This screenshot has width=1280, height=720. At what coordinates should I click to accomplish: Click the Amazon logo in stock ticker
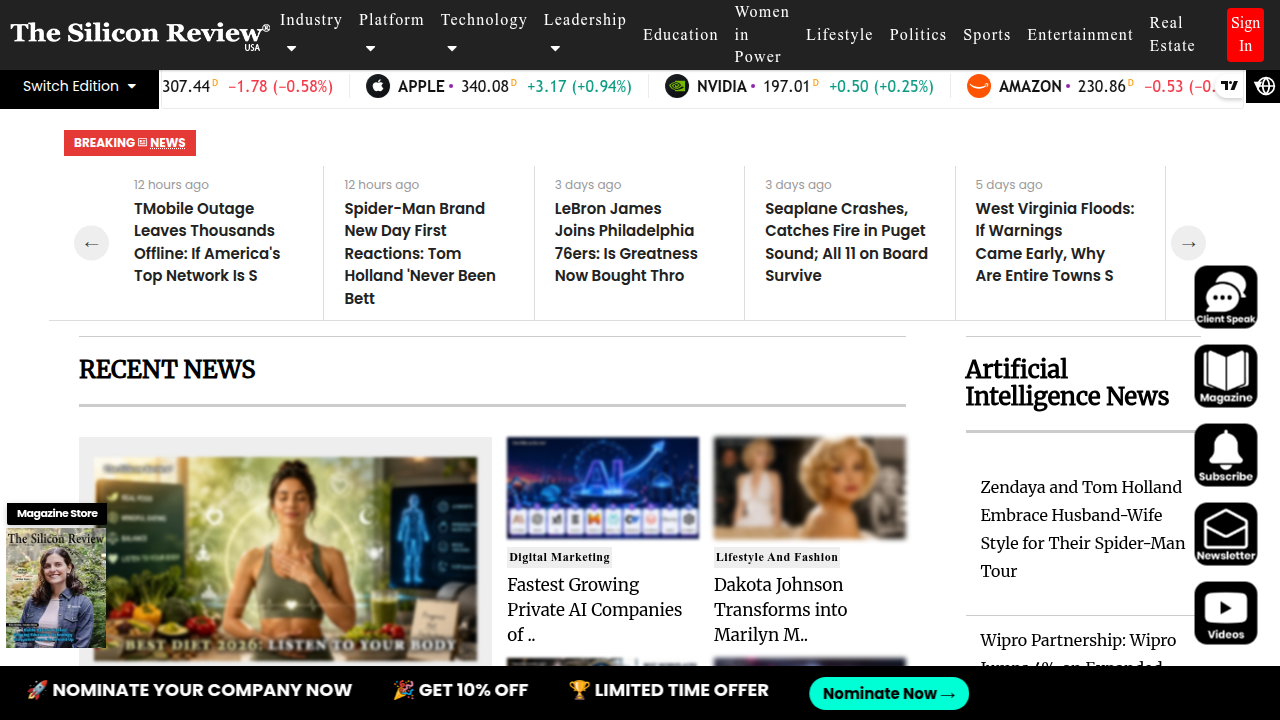click(x=979, y=86)
